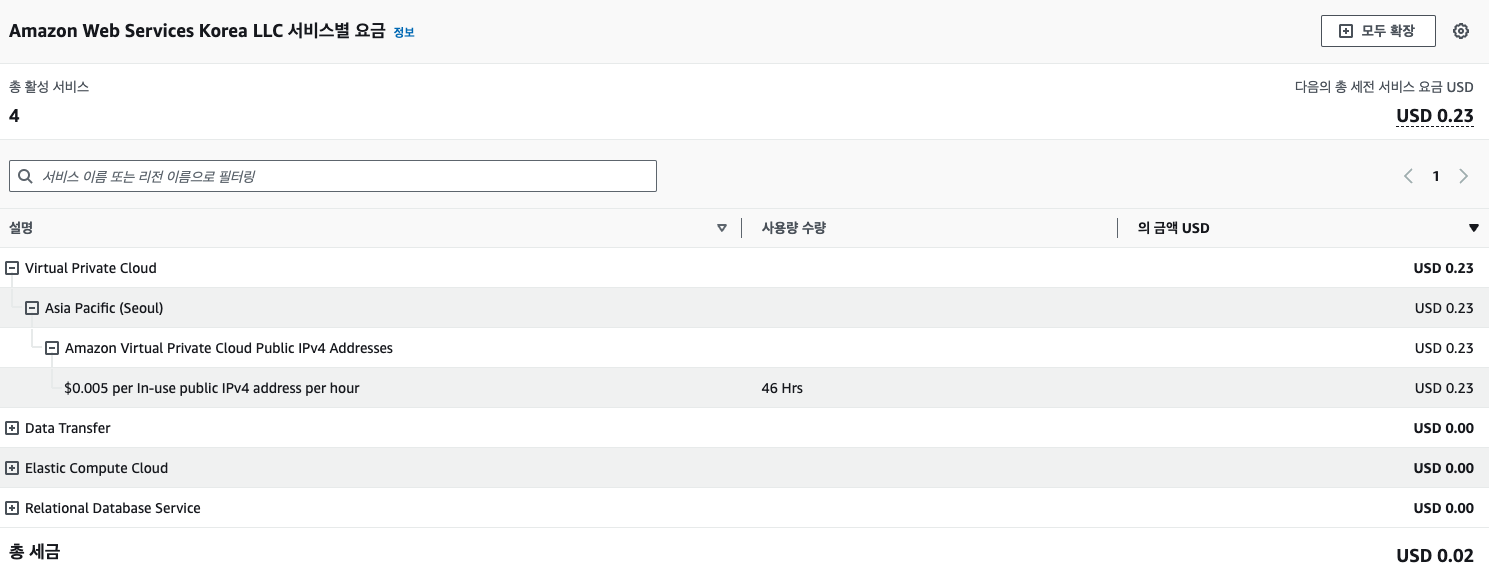Click the 모두 확장 expand-all button

1378,31
